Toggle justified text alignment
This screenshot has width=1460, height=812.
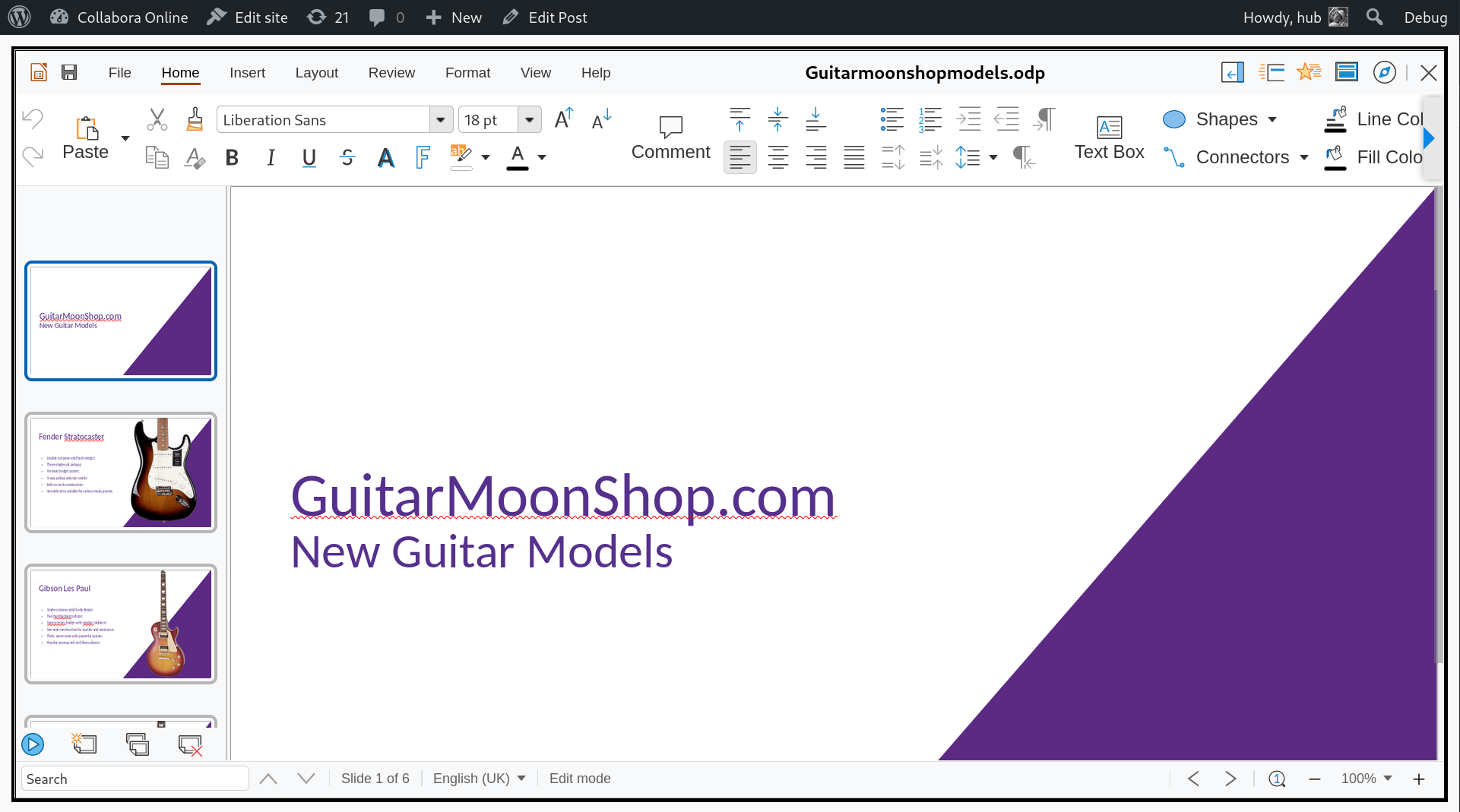(x=854, y=157)
